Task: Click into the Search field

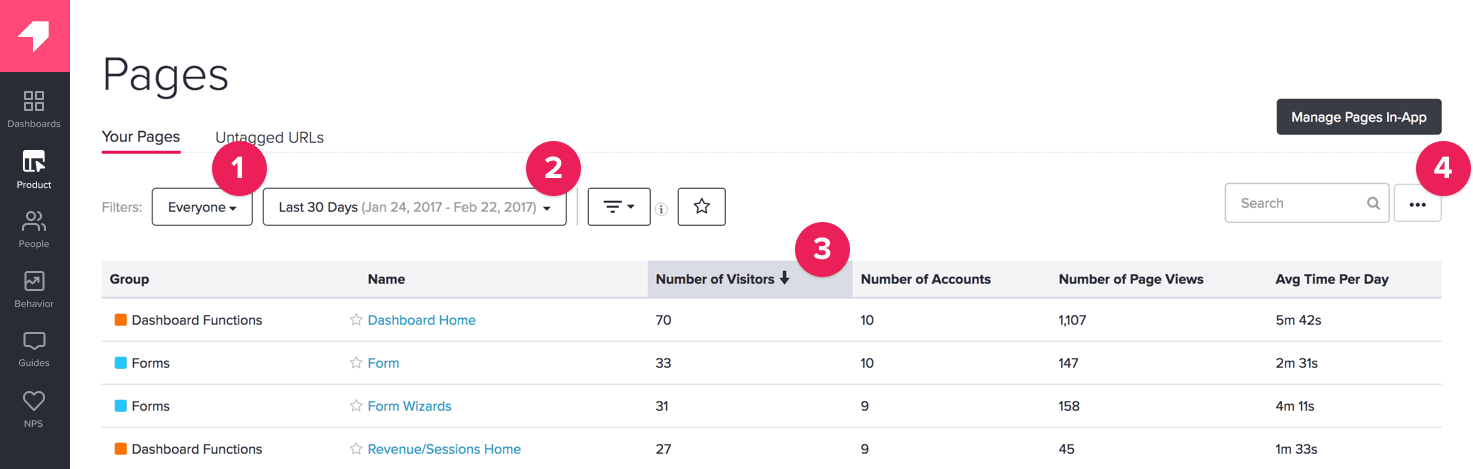Action: coord(1298,203)
